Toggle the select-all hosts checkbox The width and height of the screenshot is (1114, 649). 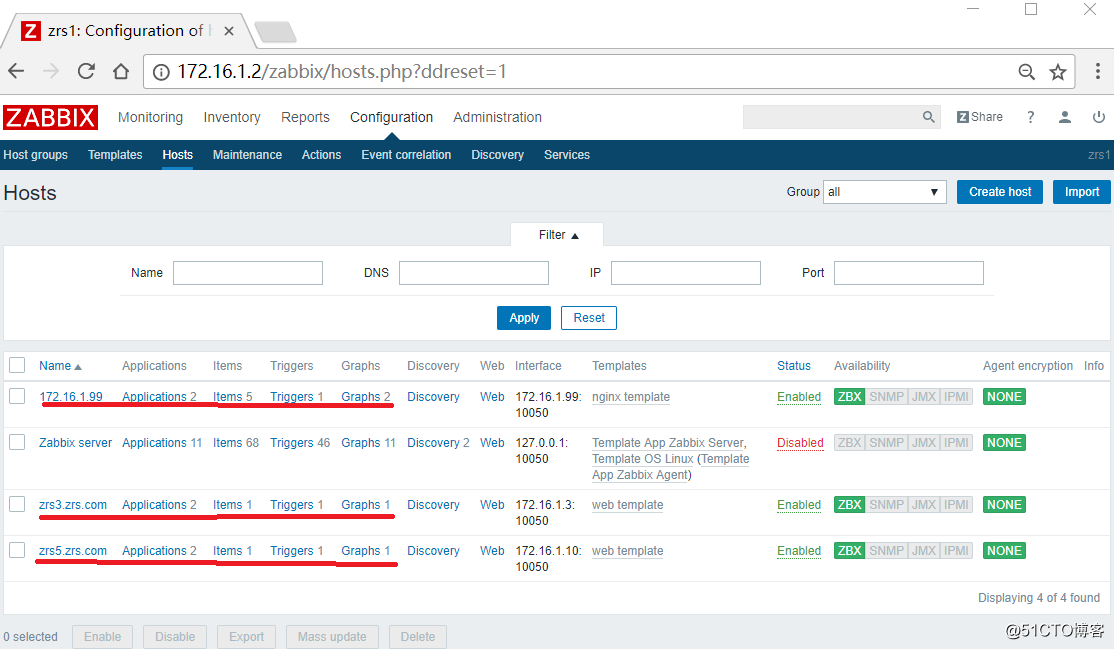(17, 365)
